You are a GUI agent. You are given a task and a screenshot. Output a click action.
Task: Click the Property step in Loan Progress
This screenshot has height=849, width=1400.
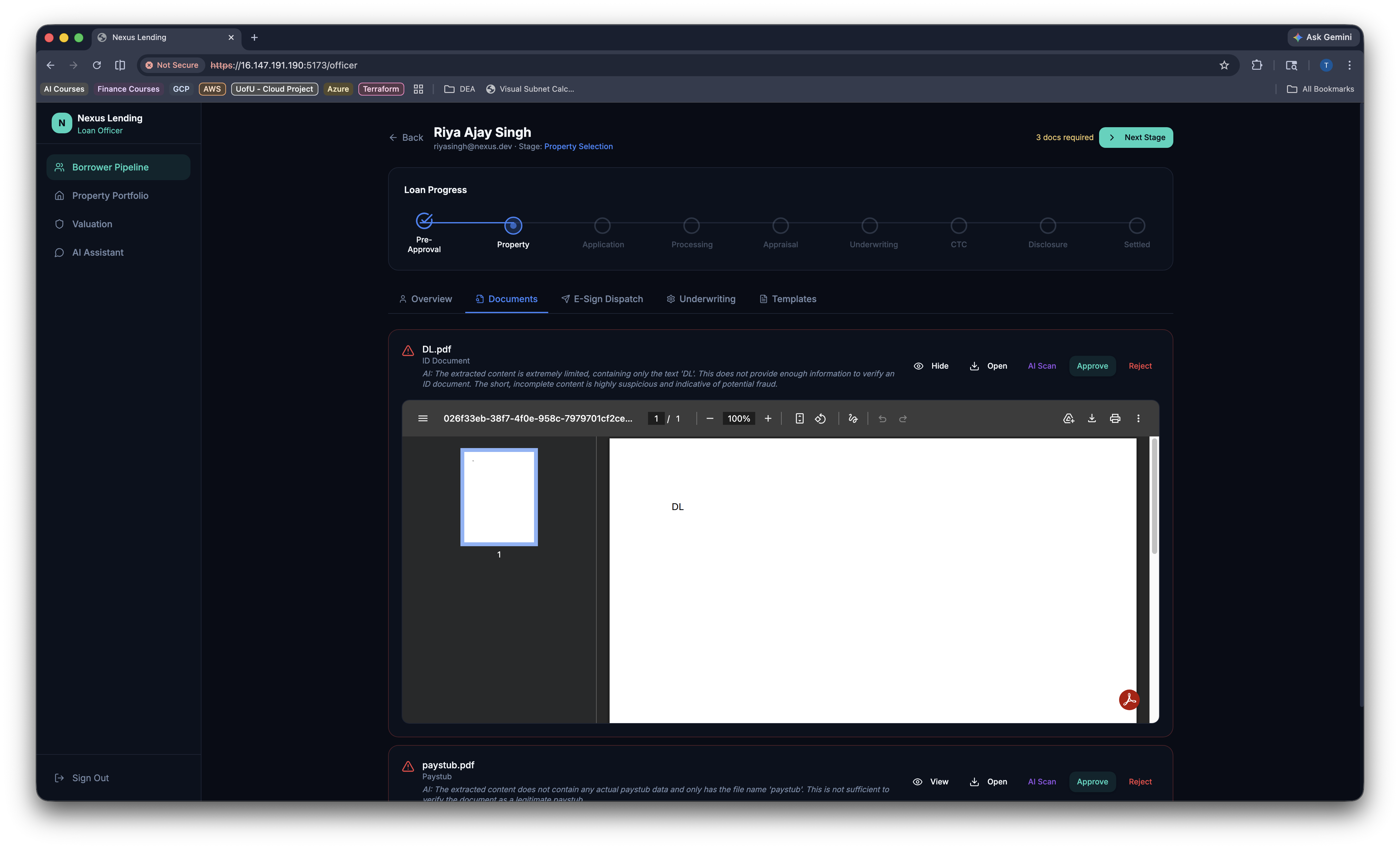pyautogui.click(x=513, y=225)
